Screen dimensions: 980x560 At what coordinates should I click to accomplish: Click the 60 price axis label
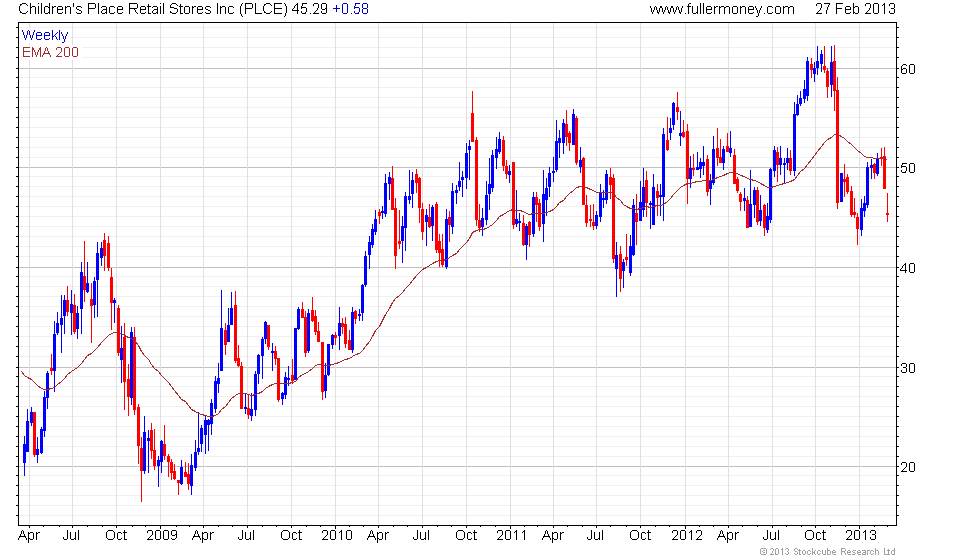coord(908,69)
